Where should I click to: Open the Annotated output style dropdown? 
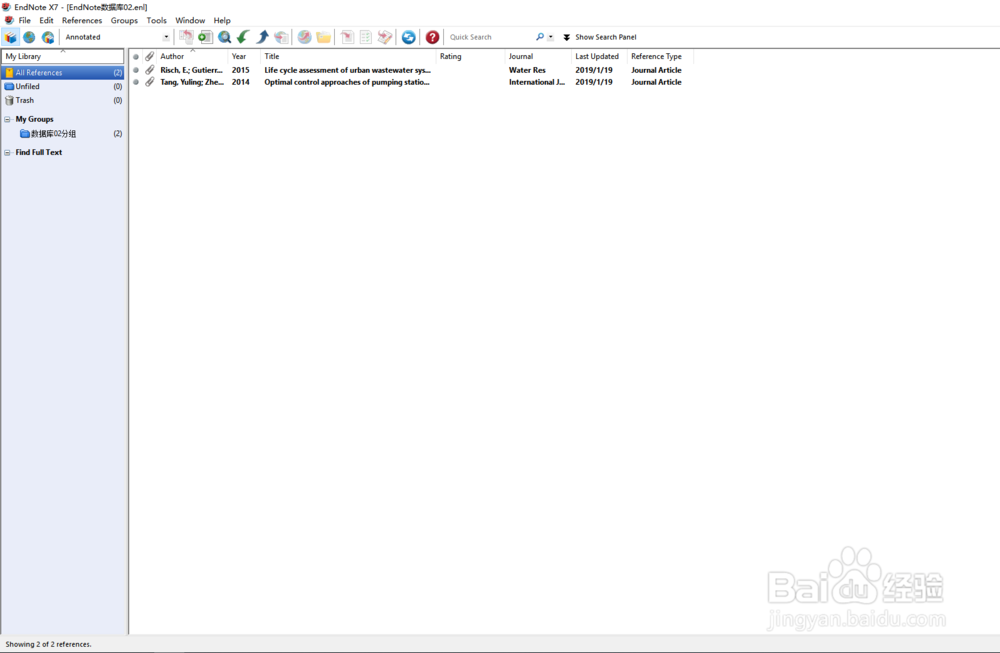(166, 37)
